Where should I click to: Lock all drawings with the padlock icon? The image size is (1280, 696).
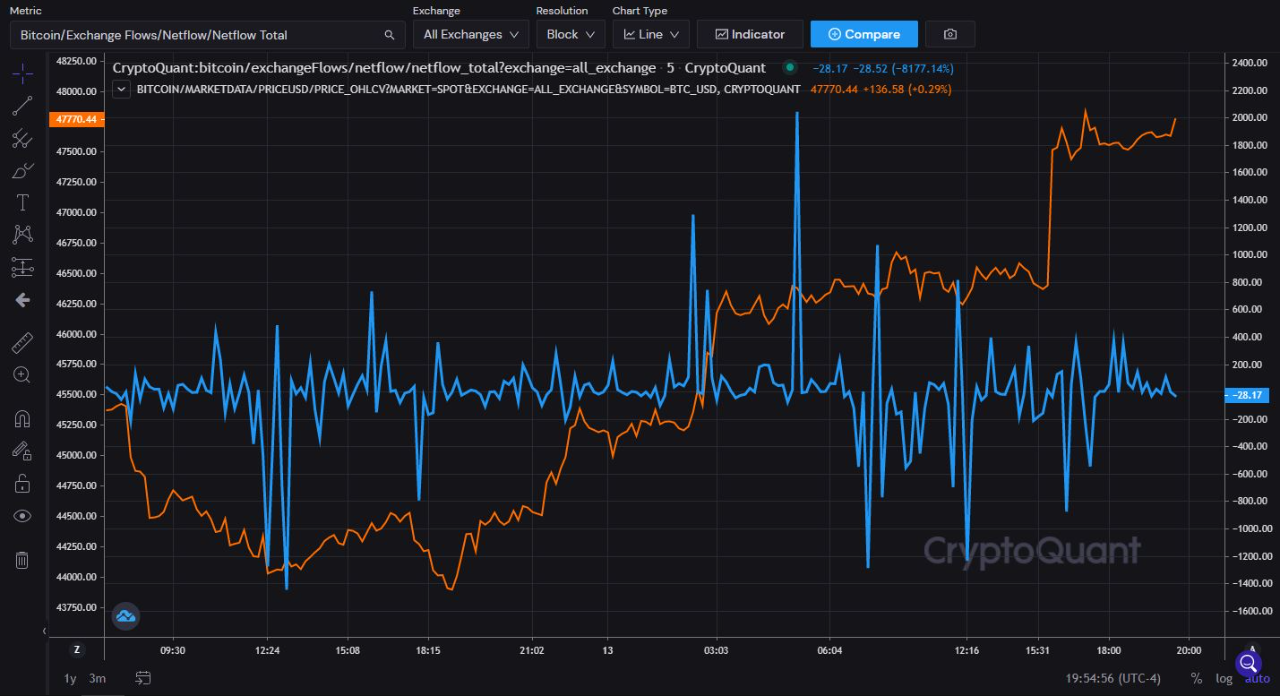[x=21, y=482]
